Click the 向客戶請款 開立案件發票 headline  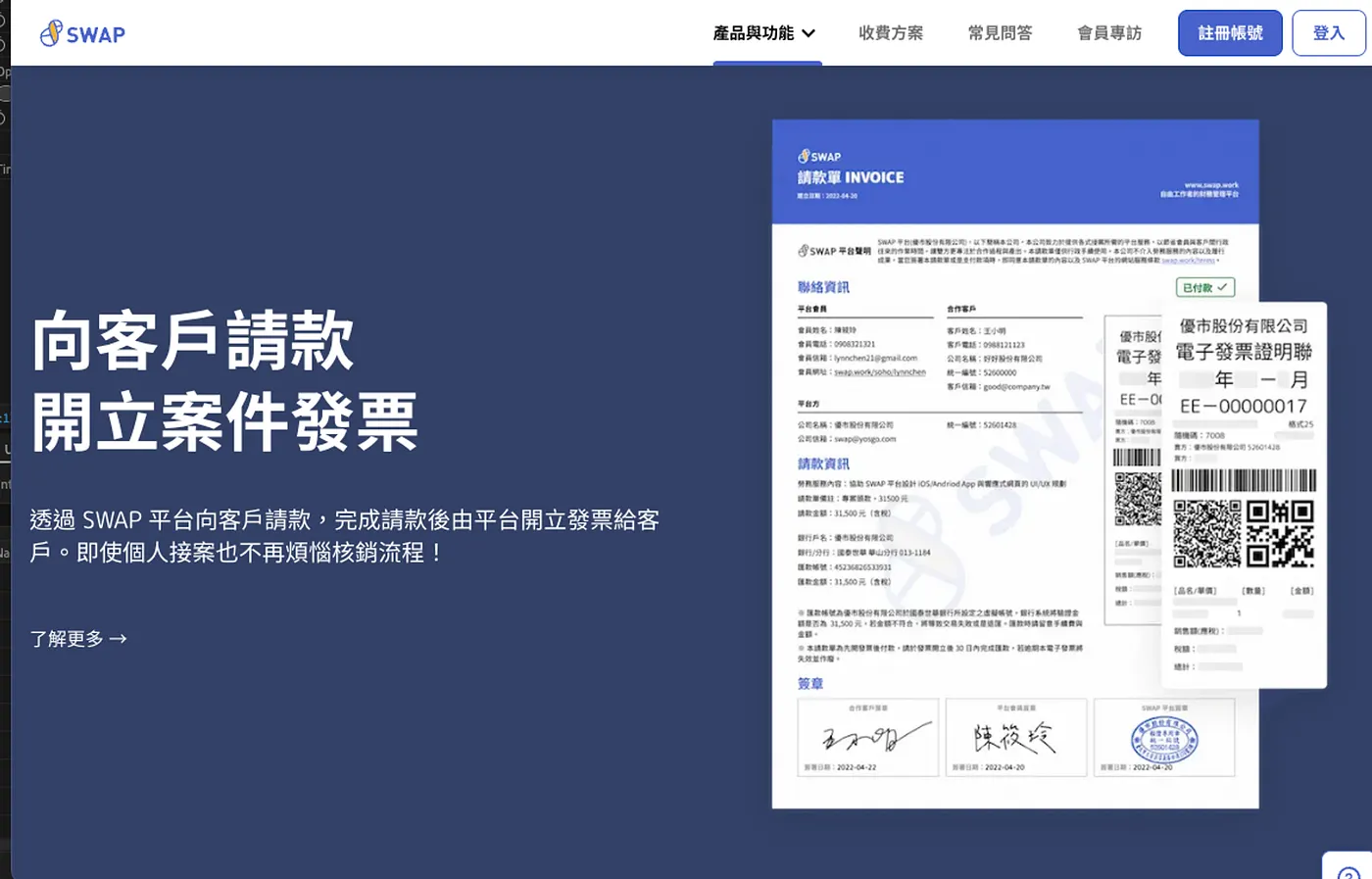pyautogui.click(x=224, y=381)
